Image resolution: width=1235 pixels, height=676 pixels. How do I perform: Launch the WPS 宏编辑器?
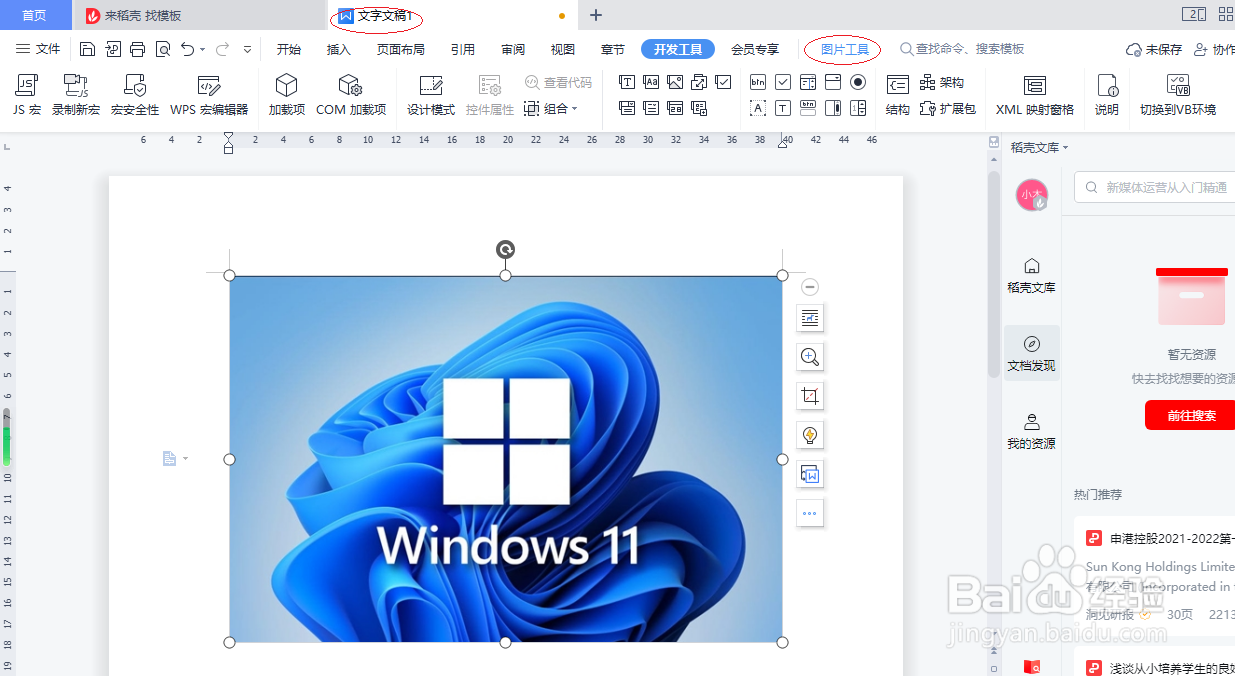[x=209, y=96]
